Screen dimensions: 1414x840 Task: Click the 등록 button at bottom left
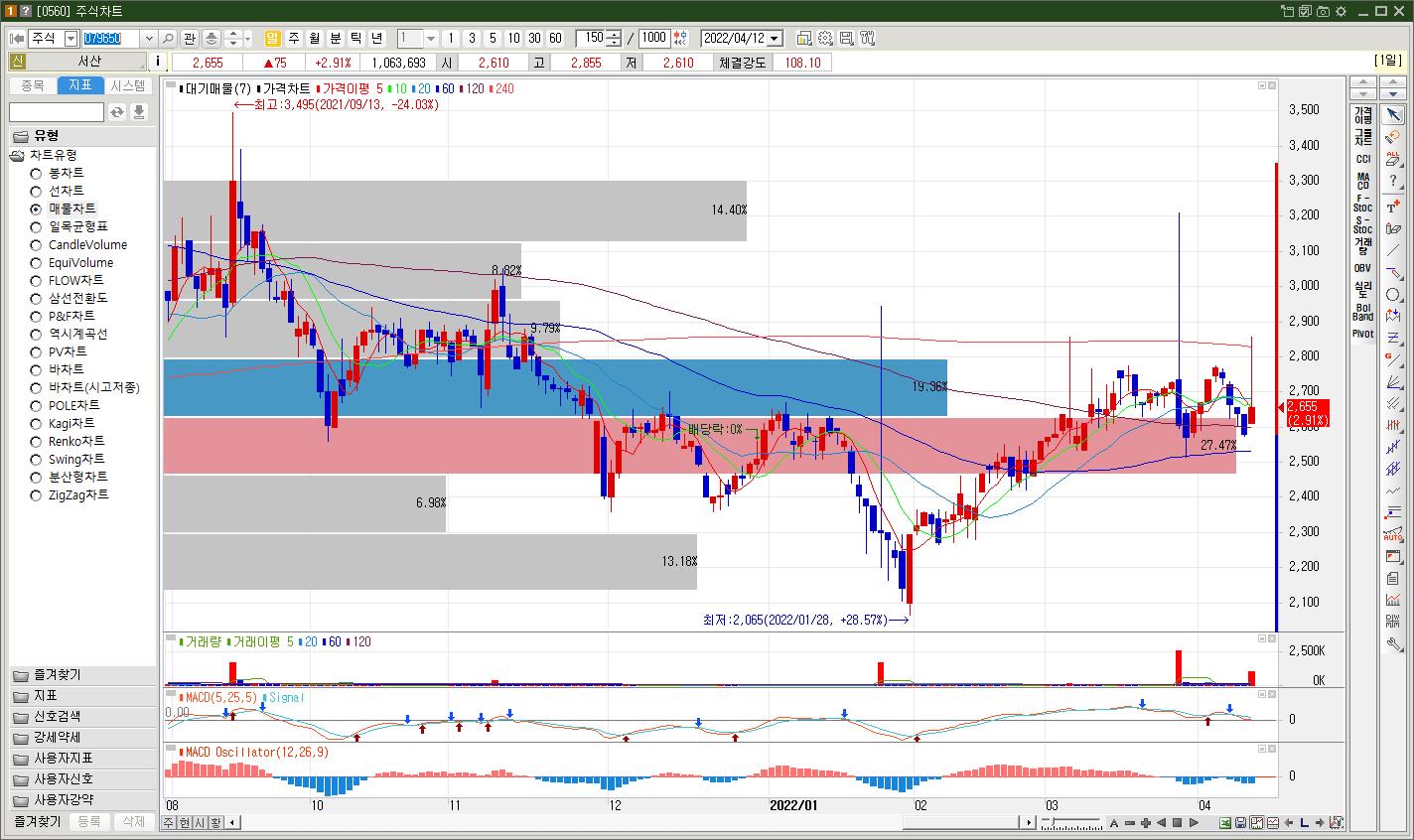click(x=88, y=821)
